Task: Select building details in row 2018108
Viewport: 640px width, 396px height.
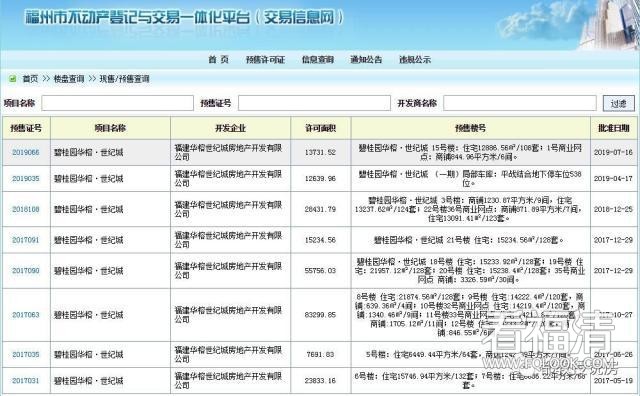Action: 469,209
